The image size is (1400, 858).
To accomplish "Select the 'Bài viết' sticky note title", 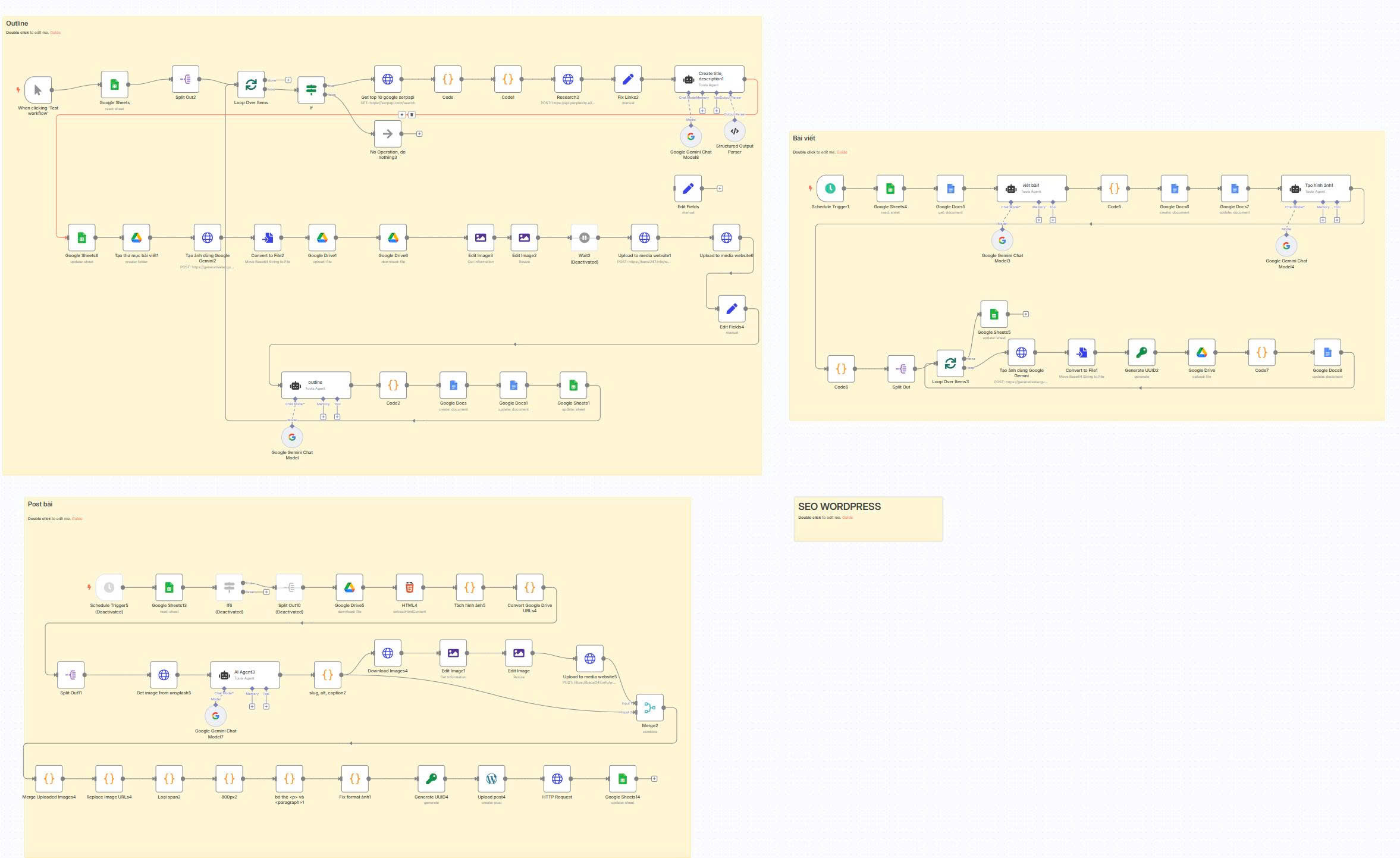I will coord(803,138).
